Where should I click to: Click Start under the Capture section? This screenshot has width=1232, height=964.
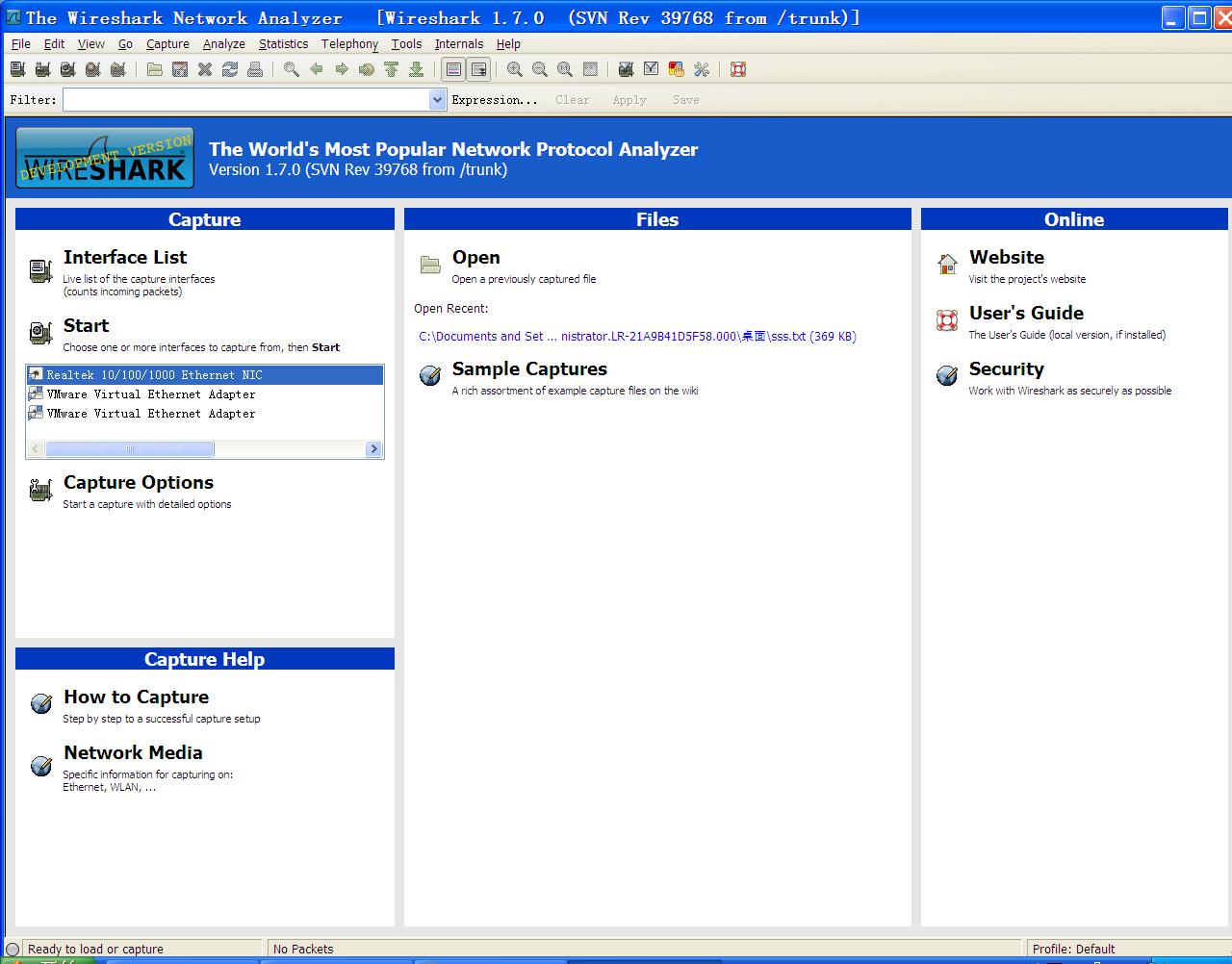coord(86,325)
